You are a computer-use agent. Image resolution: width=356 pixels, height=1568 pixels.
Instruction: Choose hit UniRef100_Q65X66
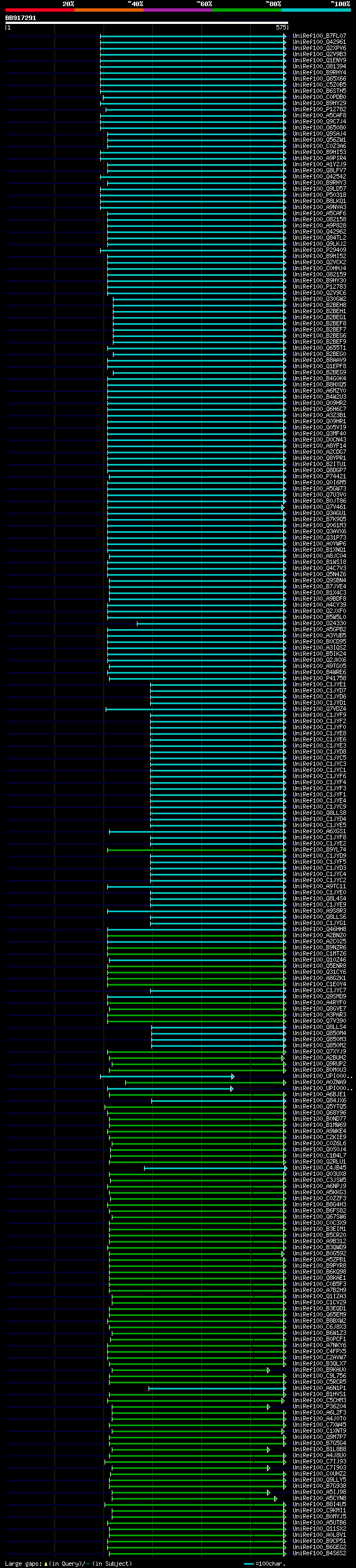(319, 78)
